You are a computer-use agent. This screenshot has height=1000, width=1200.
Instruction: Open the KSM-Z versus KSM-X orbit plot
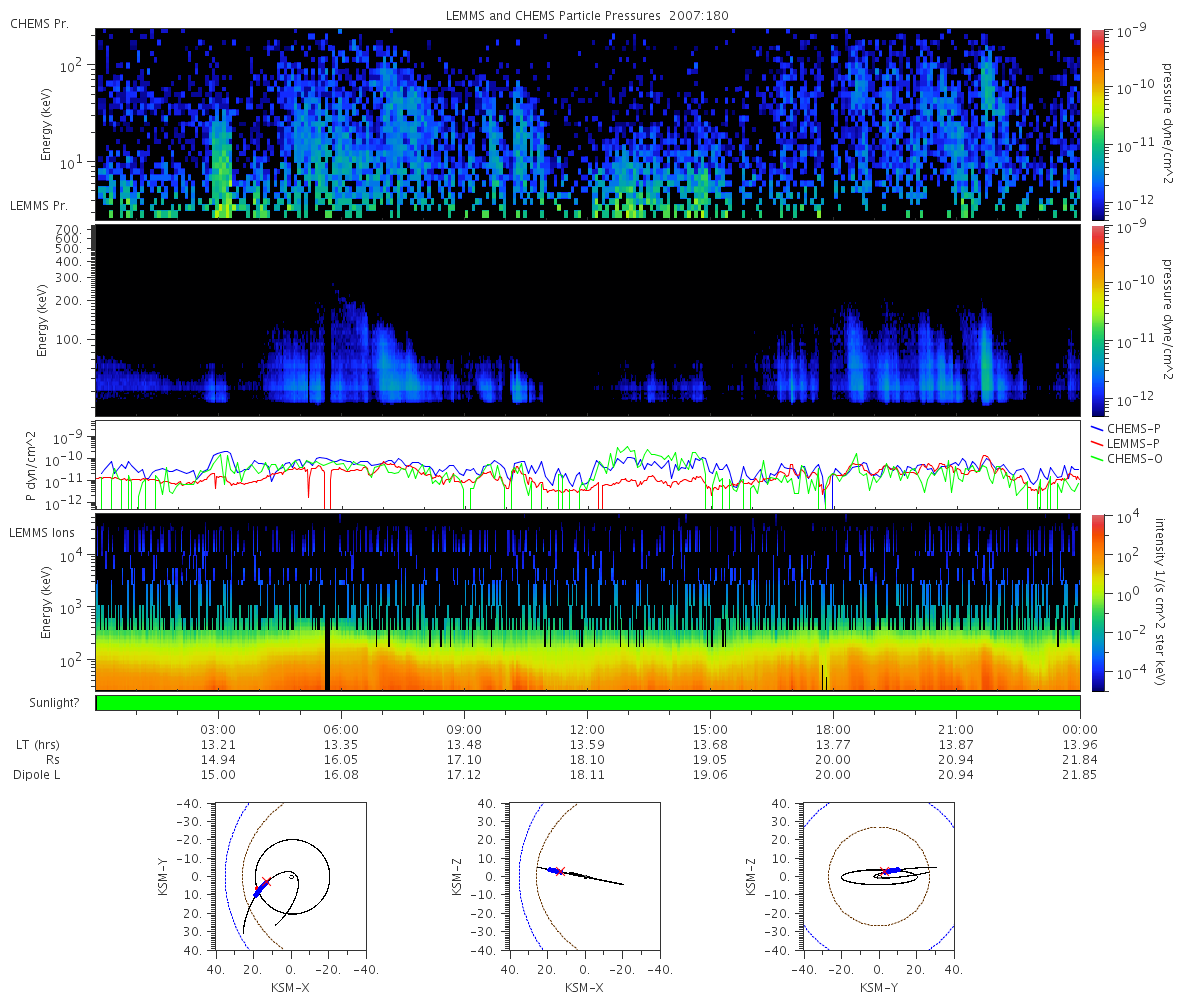point(585,876)
